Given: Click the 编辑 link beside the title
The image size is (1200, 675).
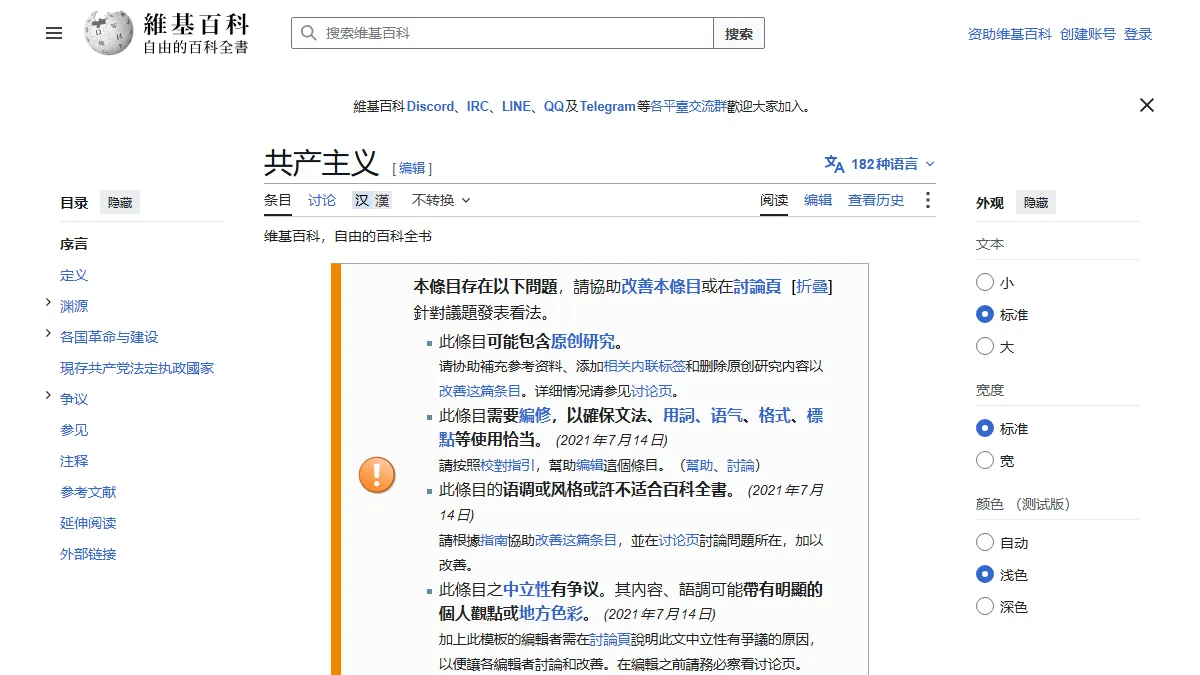Looking at the screenshot, I should coord(412,168).
